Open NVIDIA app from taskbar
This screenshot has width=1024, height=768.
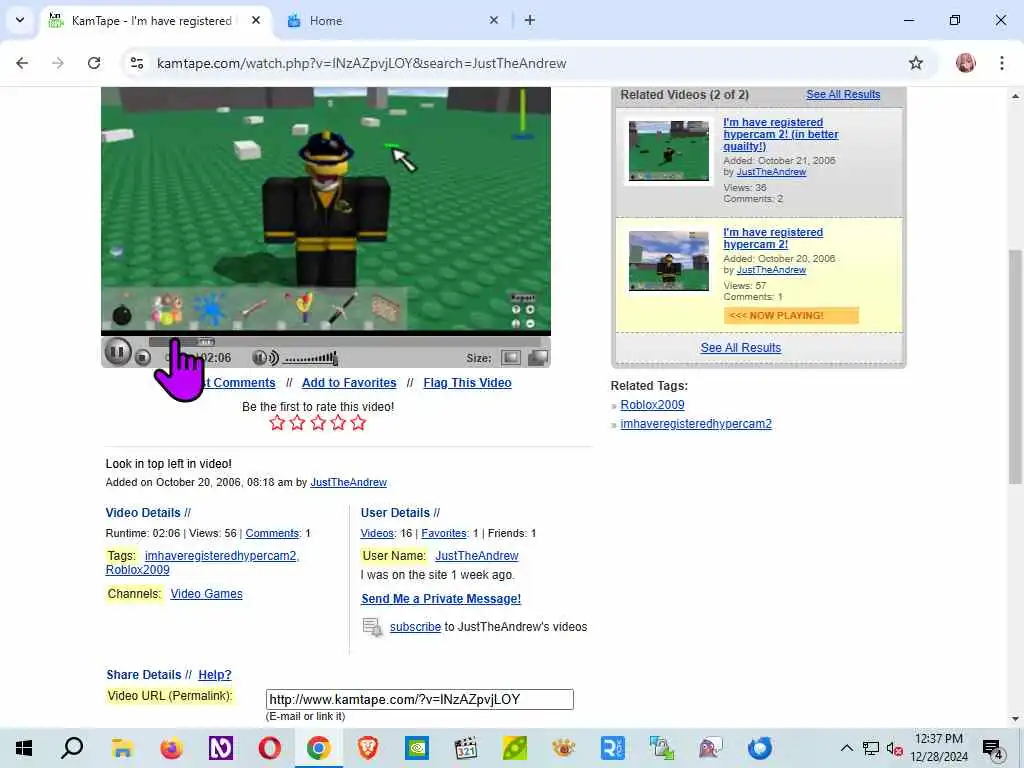417,748
